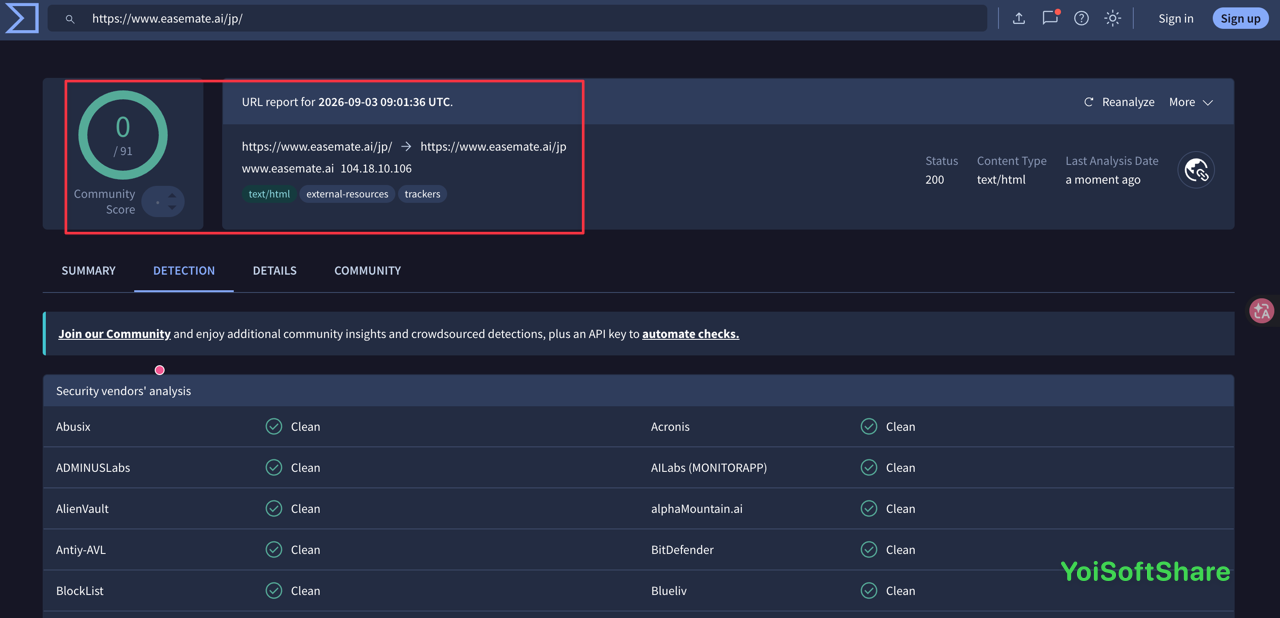Click the check icon beside alphaMountain.ai
The width and height of the screenshot is (1280, 618).
tap(869, 508)
